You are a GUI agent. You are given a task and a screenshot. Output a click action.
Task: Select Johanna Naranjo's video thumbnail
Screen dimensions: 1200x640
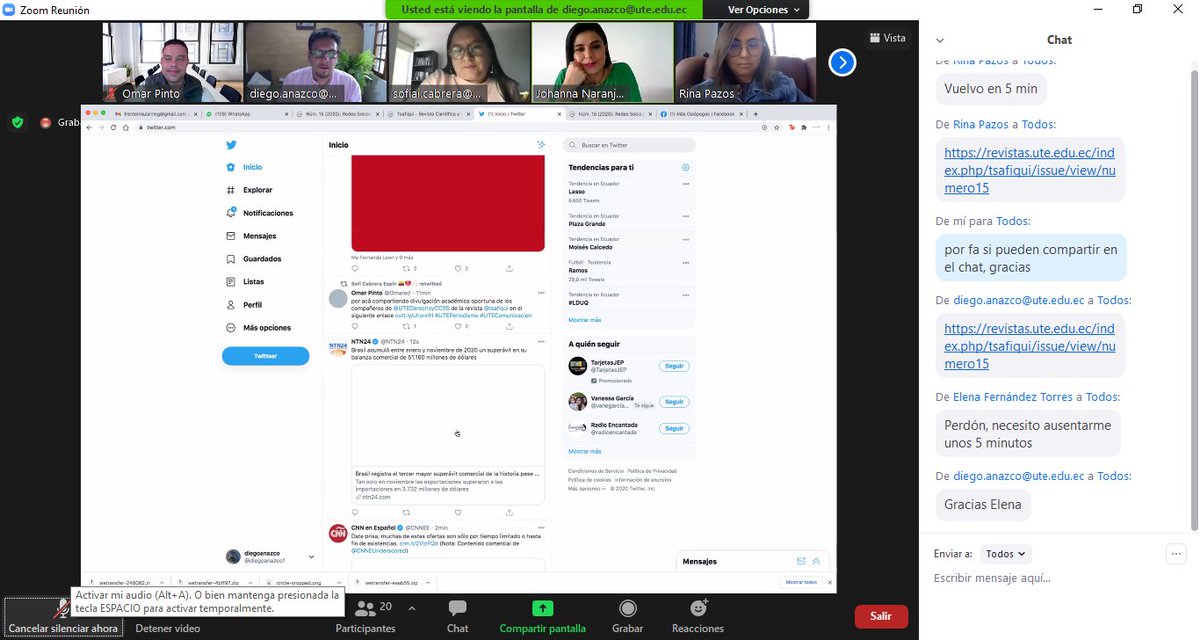602,62
